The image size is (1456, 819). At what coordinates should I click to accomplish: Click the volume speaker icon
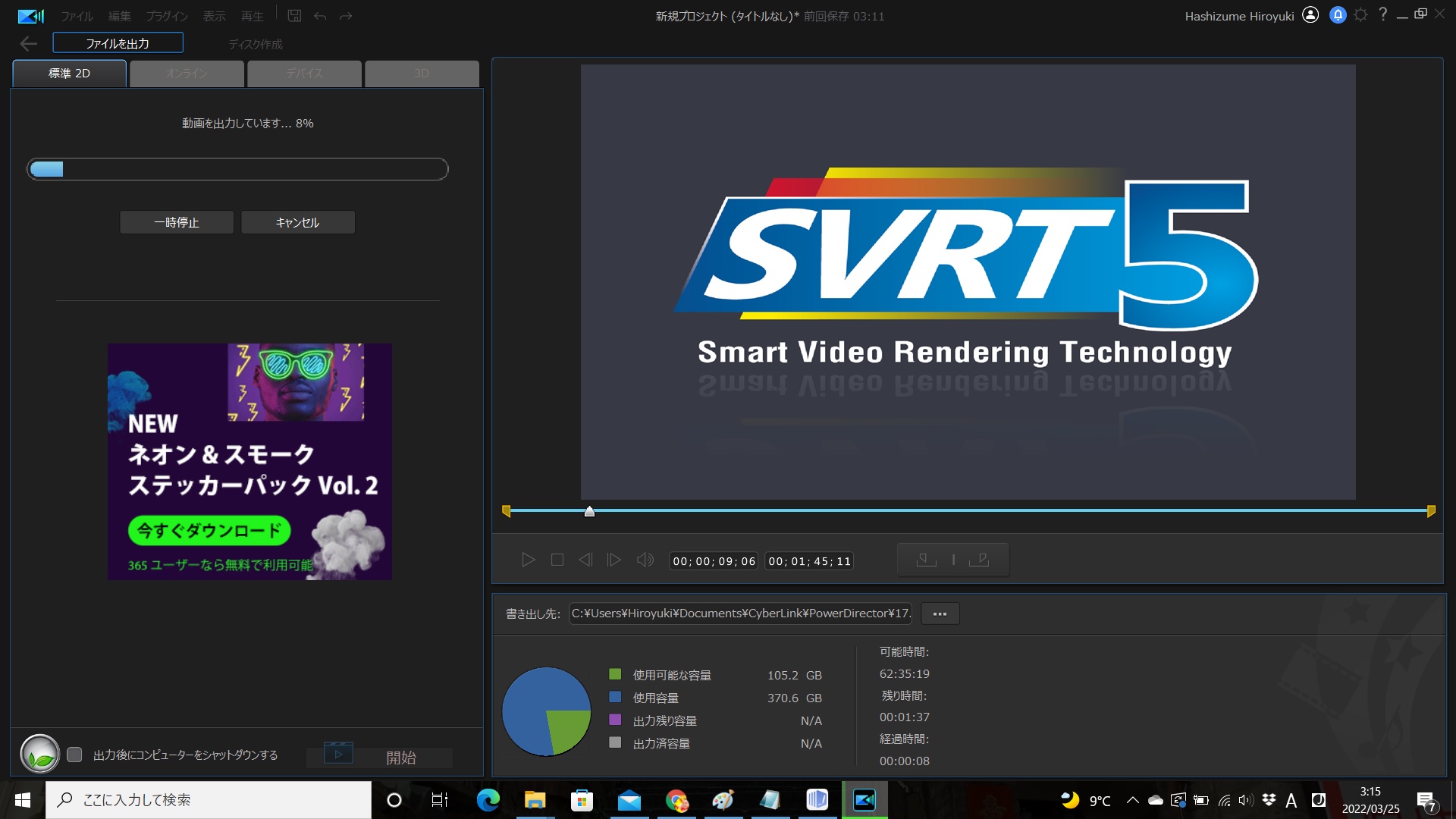pyautogui.click(x=645, y=560)
